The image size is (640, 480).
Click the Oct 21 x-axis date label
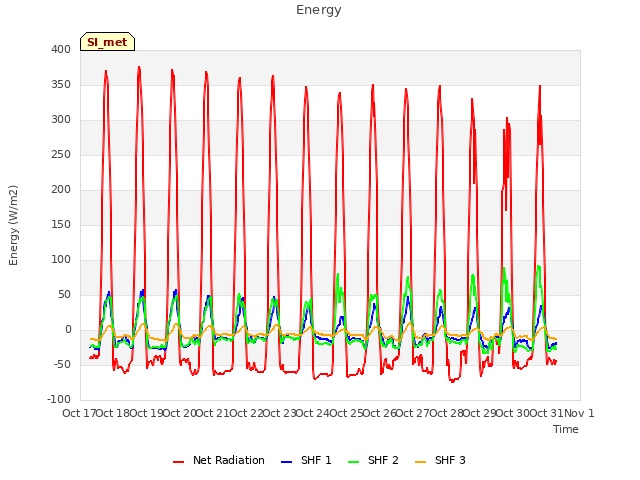pos(213,413)
